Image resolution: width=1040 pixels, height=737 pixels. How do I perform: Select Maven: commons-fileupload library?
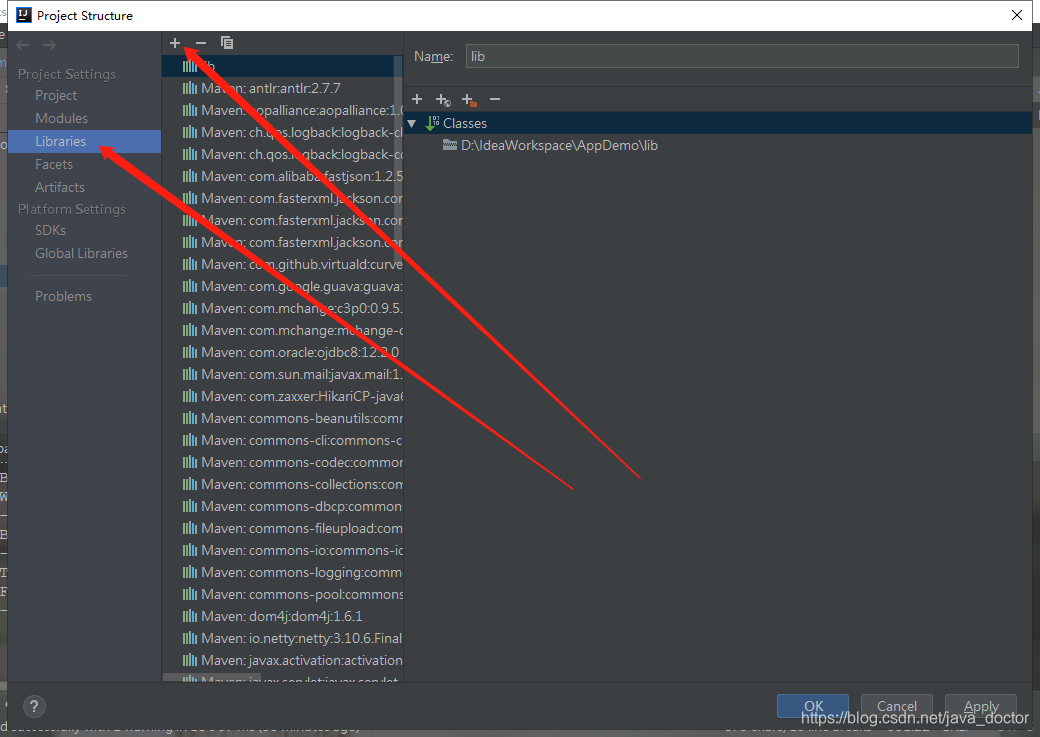283,528
